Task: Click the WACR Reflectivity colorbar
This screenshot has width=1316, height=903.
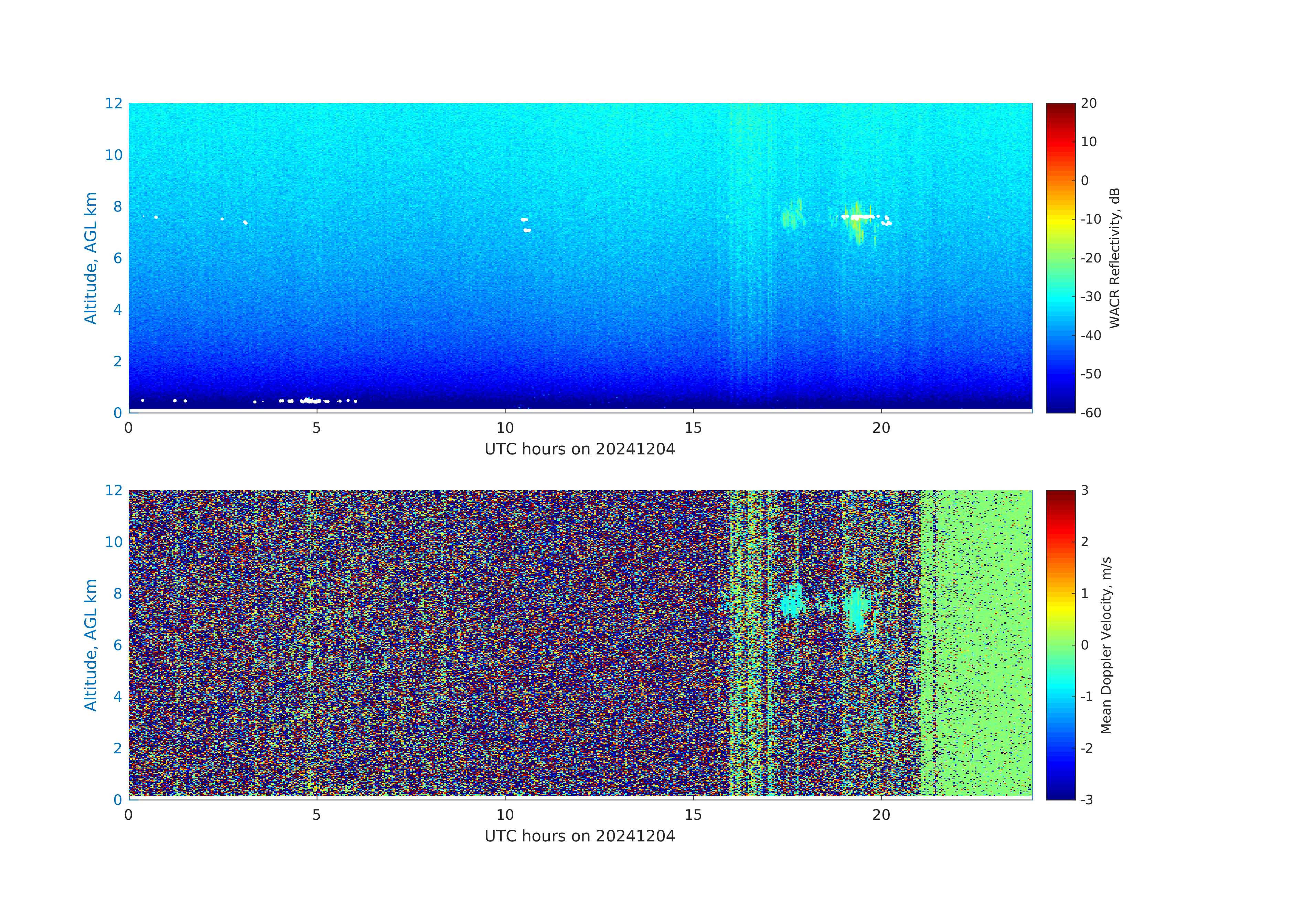Action: click(x=1060, y=258)
